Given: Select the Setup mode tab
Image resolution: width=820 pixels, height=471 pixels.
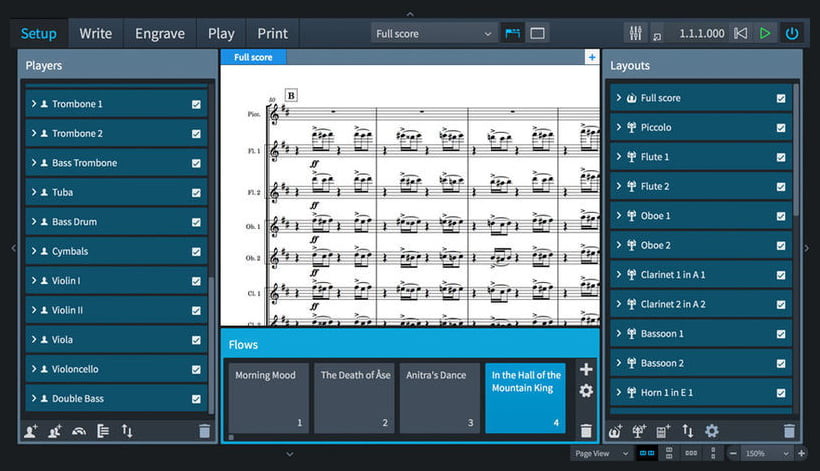Looking at the screenshot, I should click(39, 33).
